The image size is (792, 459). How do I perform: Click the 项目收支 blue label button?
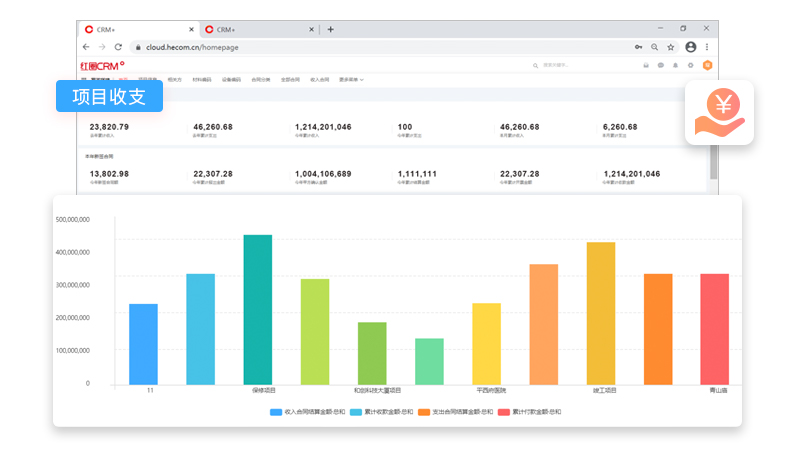[109, 96]
